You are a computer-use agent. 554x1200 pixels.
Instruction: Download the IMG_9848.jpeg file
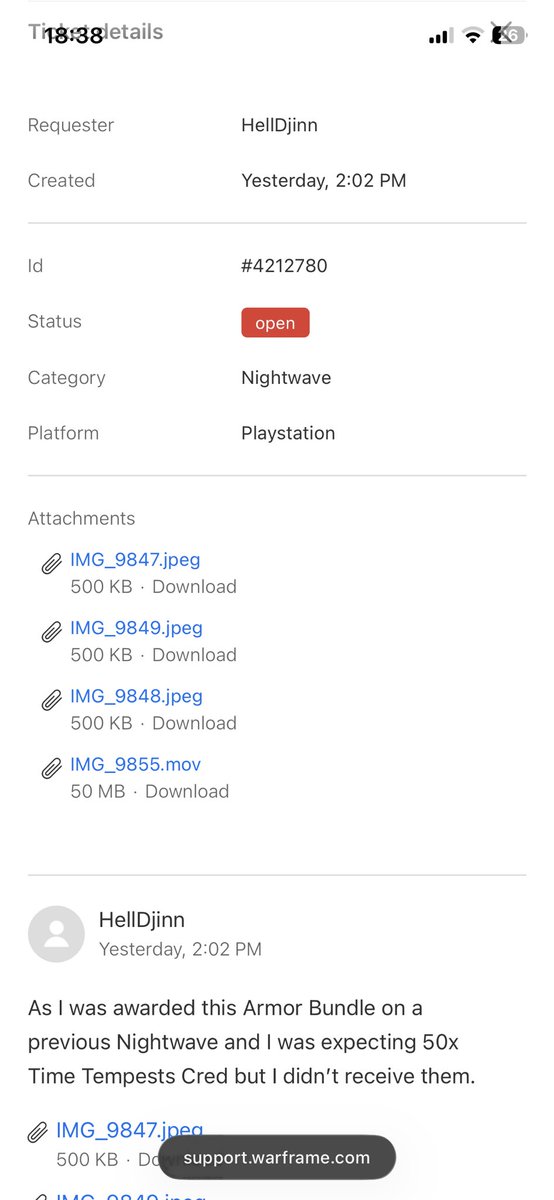coord(194,723)
